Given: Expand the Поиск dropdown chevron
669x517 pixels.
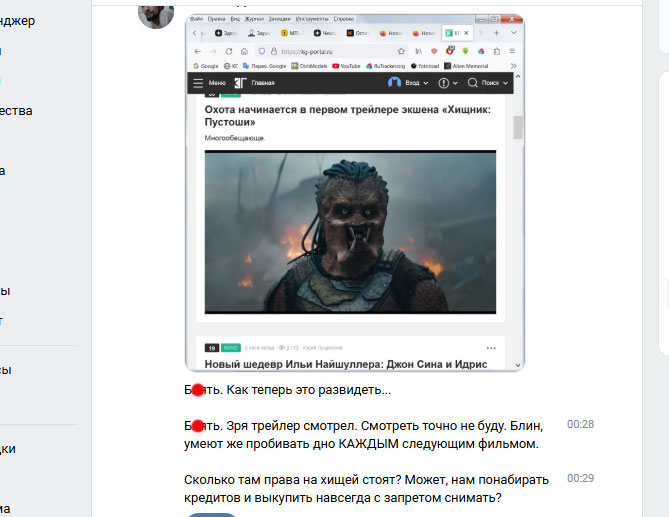Looking at the screenshot, I should (x=506, y=83).
